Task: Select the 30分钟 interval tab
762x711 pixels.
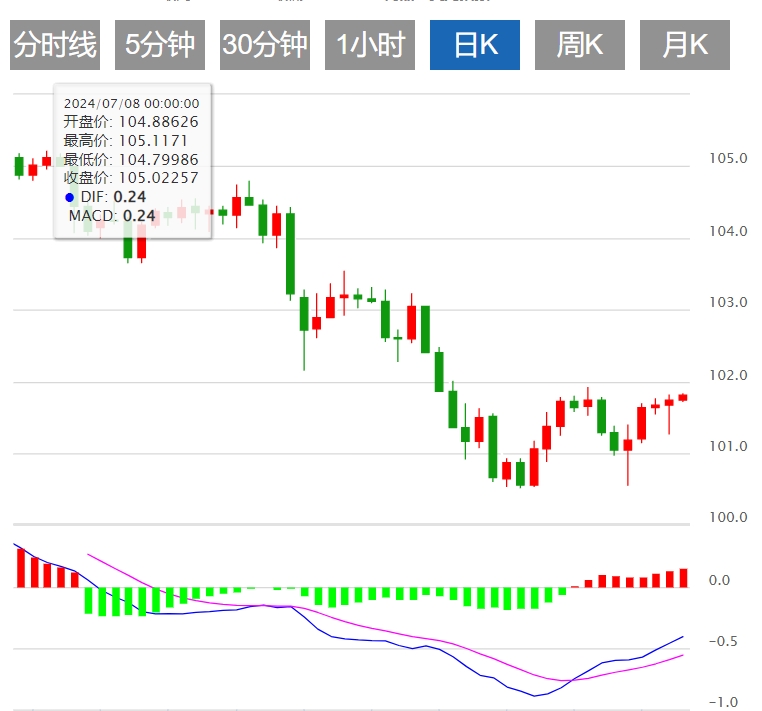Action: click(x=265, y=45)
